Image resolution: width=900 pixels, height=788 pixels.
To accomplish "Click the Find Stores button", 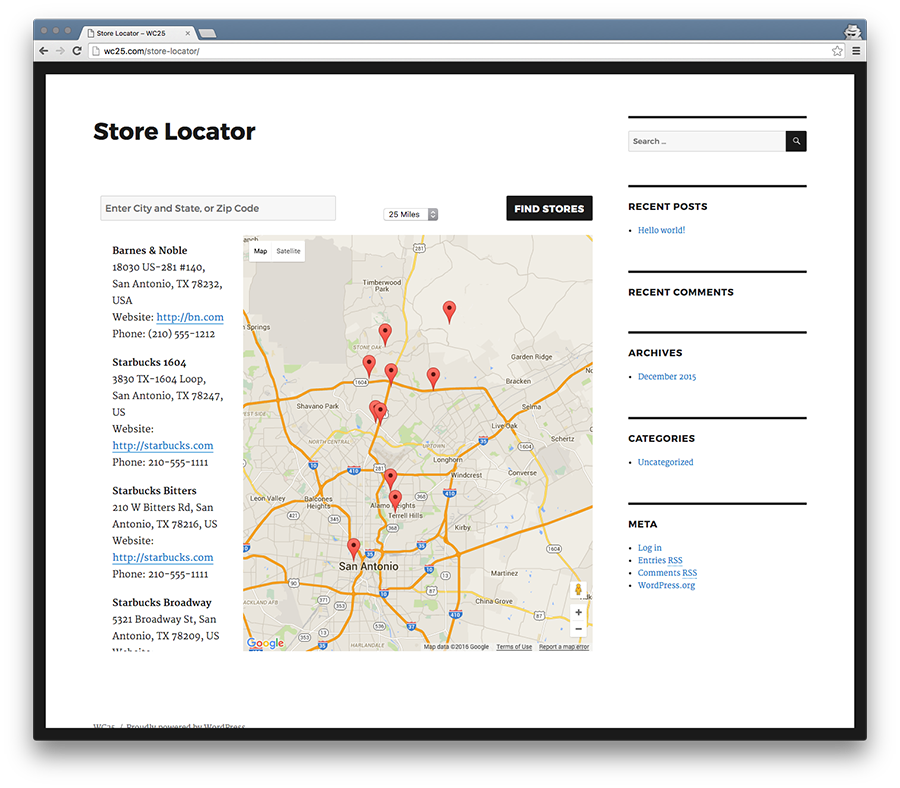I will [548, 208].
